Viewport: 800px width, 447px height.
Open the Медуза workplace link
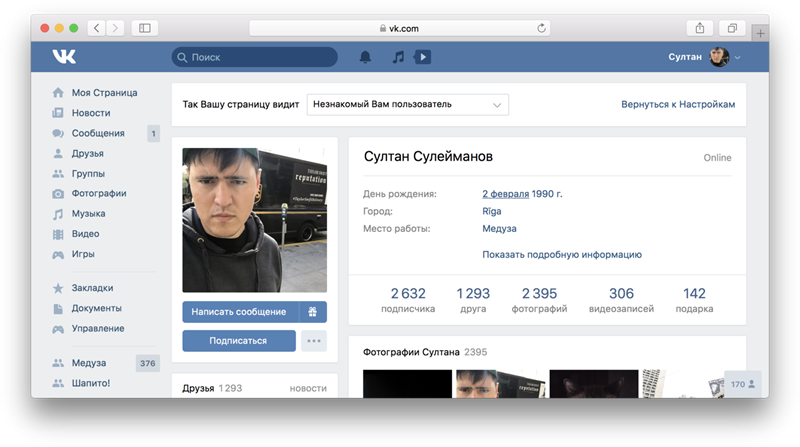(499, 228)
